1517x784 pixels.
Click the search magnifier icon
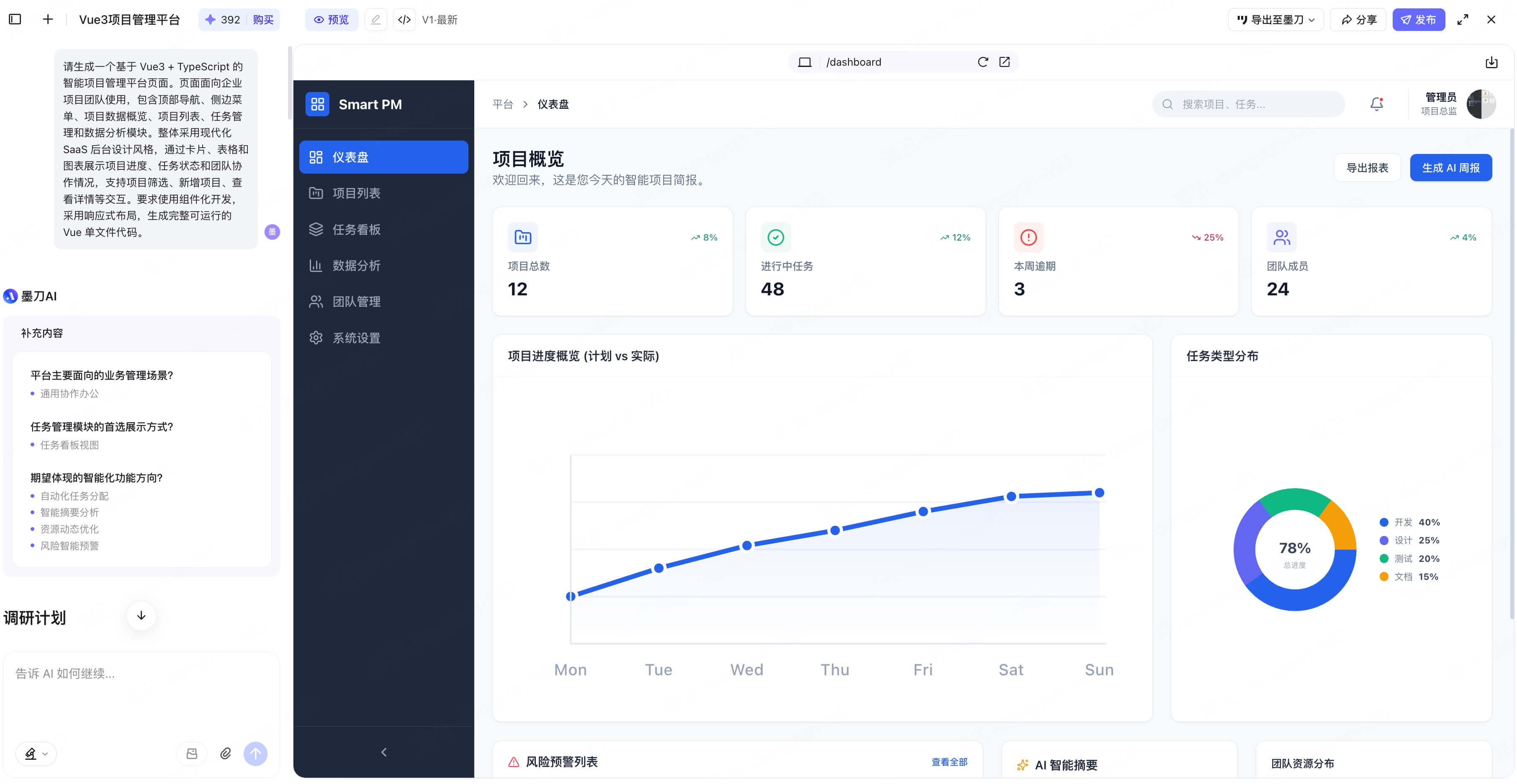[x=1167, y=104]
